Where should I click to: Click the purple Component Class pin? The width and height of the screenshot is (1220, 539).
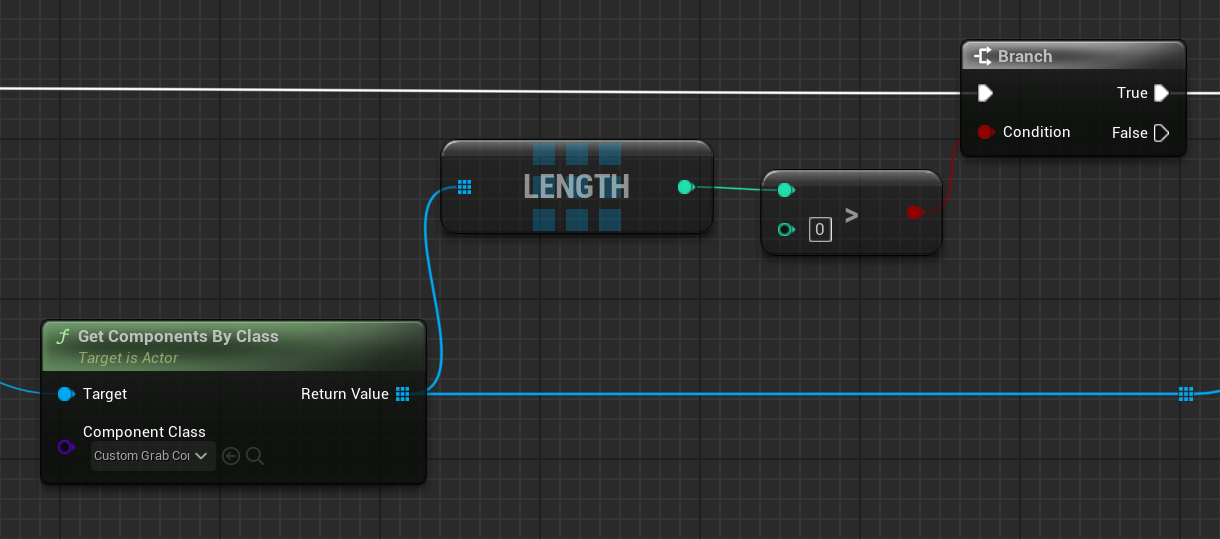click(x=66, y=447)
